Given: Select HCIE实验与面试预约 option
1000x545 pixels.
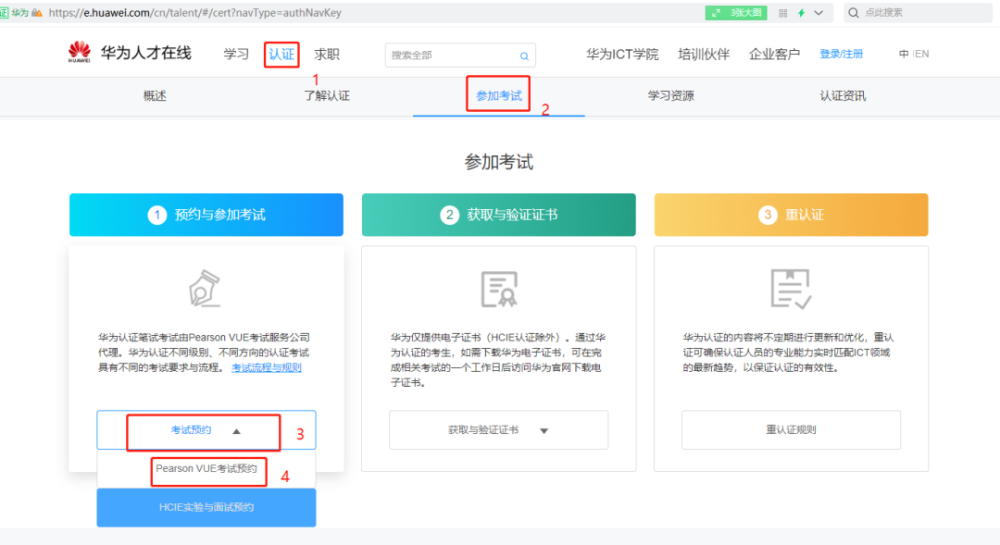Looking at the screenshot, I should 207,507.
